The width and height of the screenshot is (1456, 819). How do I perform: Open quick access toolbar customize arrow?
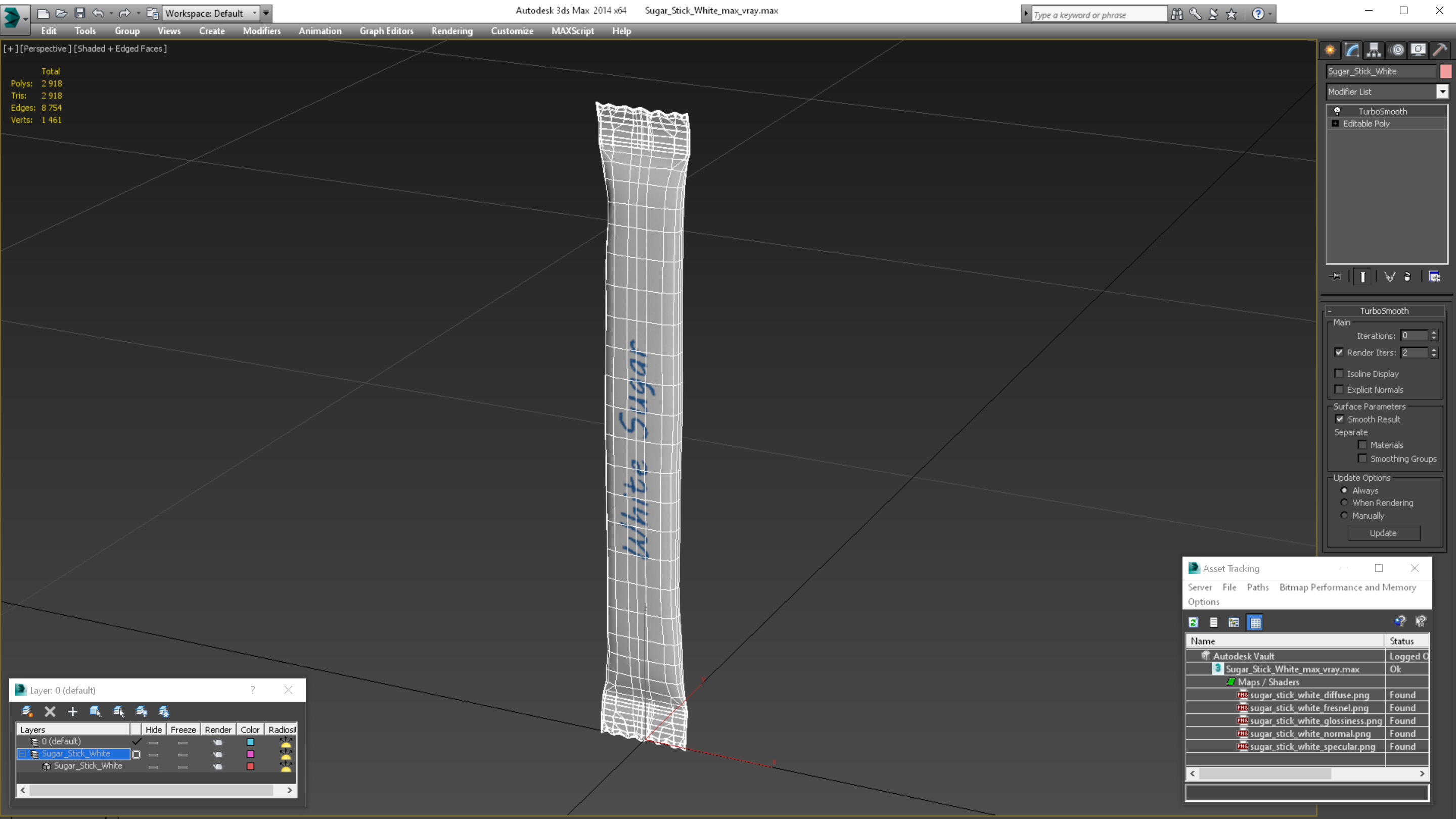265,13
